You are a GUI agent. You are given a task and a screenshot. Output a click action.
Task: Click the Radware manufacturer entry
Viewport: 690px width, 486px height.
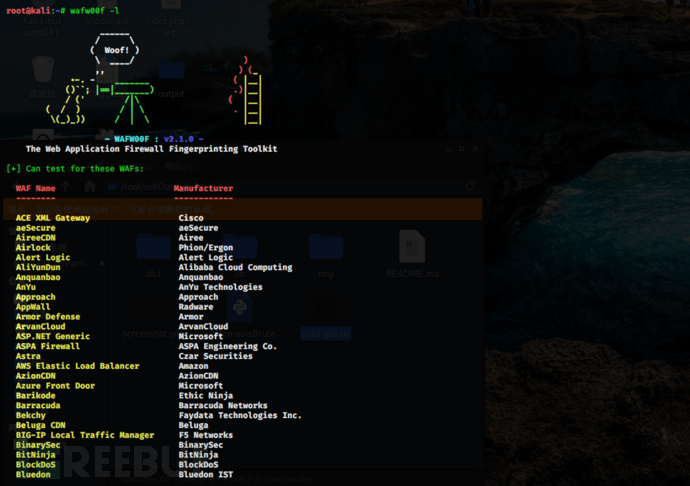(196, 307)
